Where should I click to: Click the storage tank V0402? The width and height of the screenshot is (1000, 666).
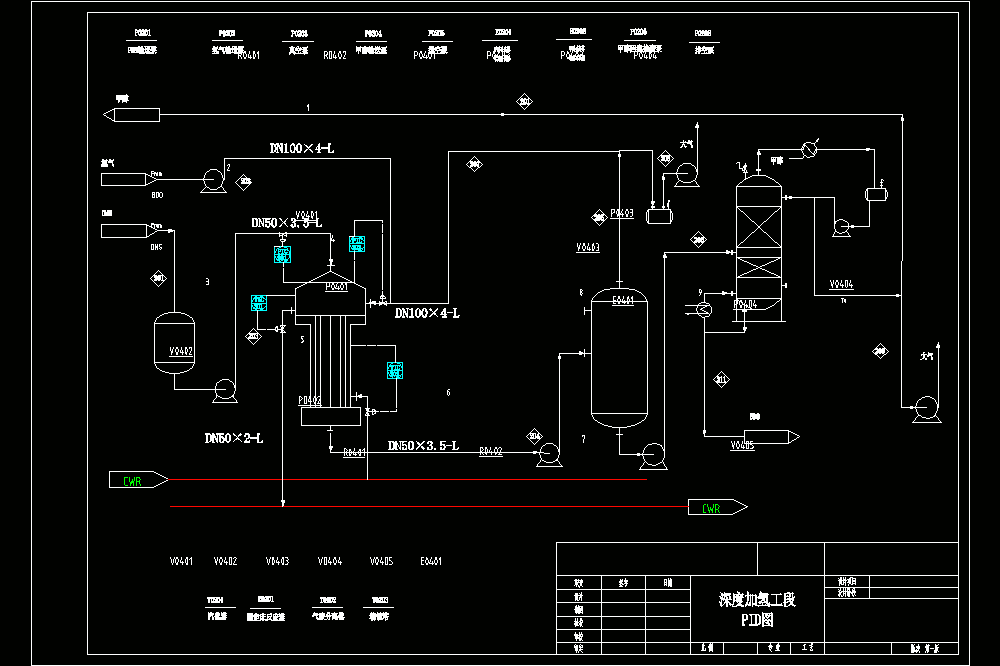[x=174, y=343]
